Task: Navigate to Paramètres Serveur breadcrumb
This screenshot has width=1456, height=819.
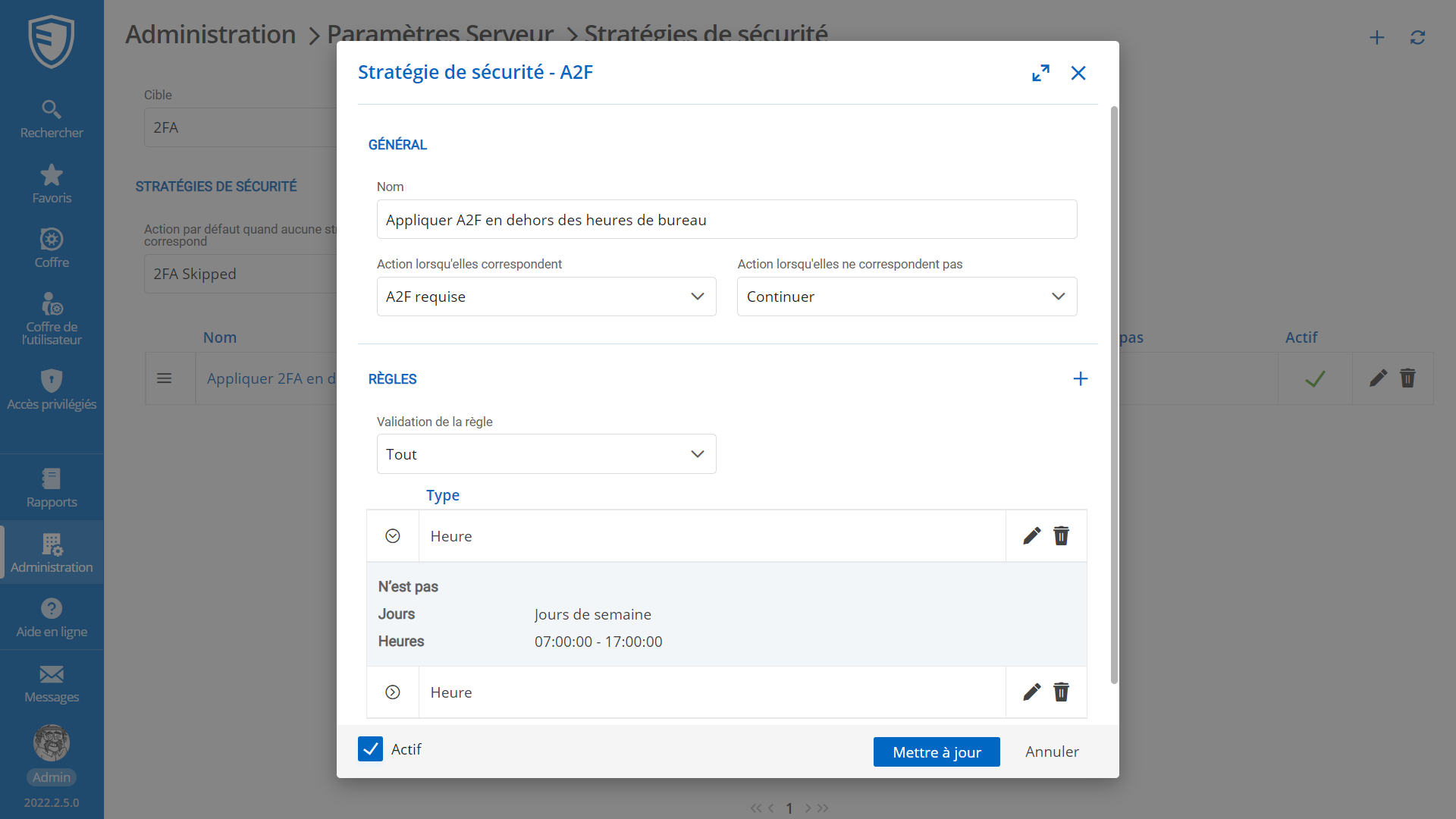Action: 440,34
